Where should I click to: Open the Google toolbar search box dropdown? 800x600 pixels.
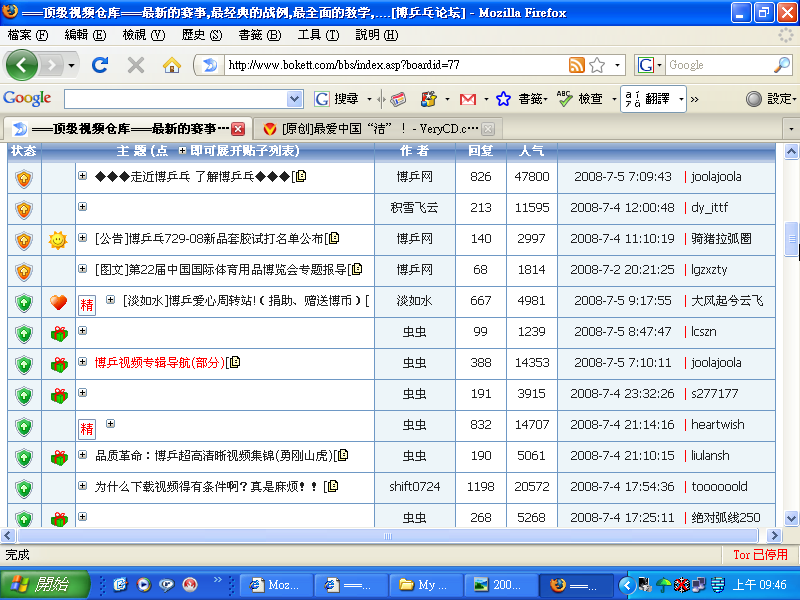click(x=294, y=99)
